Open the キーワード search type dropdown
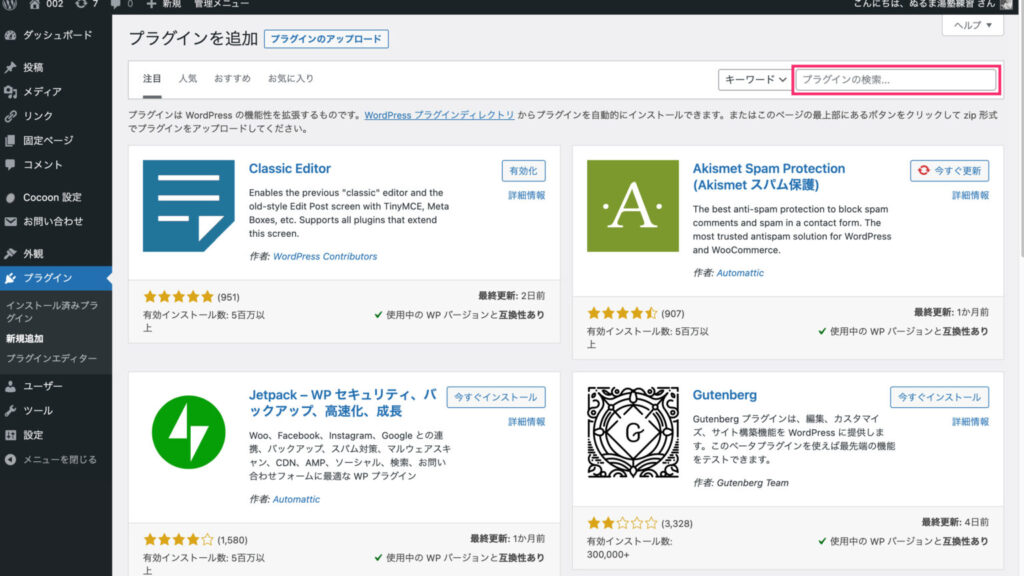This screenshot has width=1024, height=576. coord(754,79)
